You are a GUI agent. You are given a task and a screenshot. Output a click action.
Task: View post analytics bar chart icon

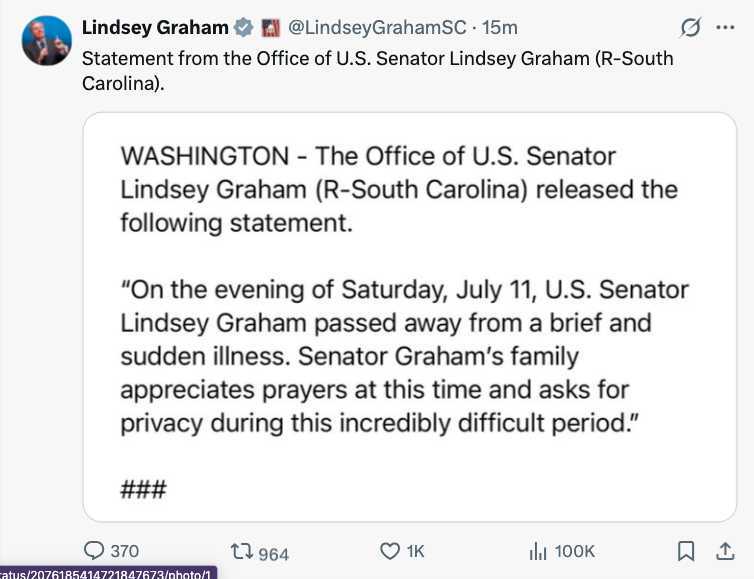coord(538,551)
